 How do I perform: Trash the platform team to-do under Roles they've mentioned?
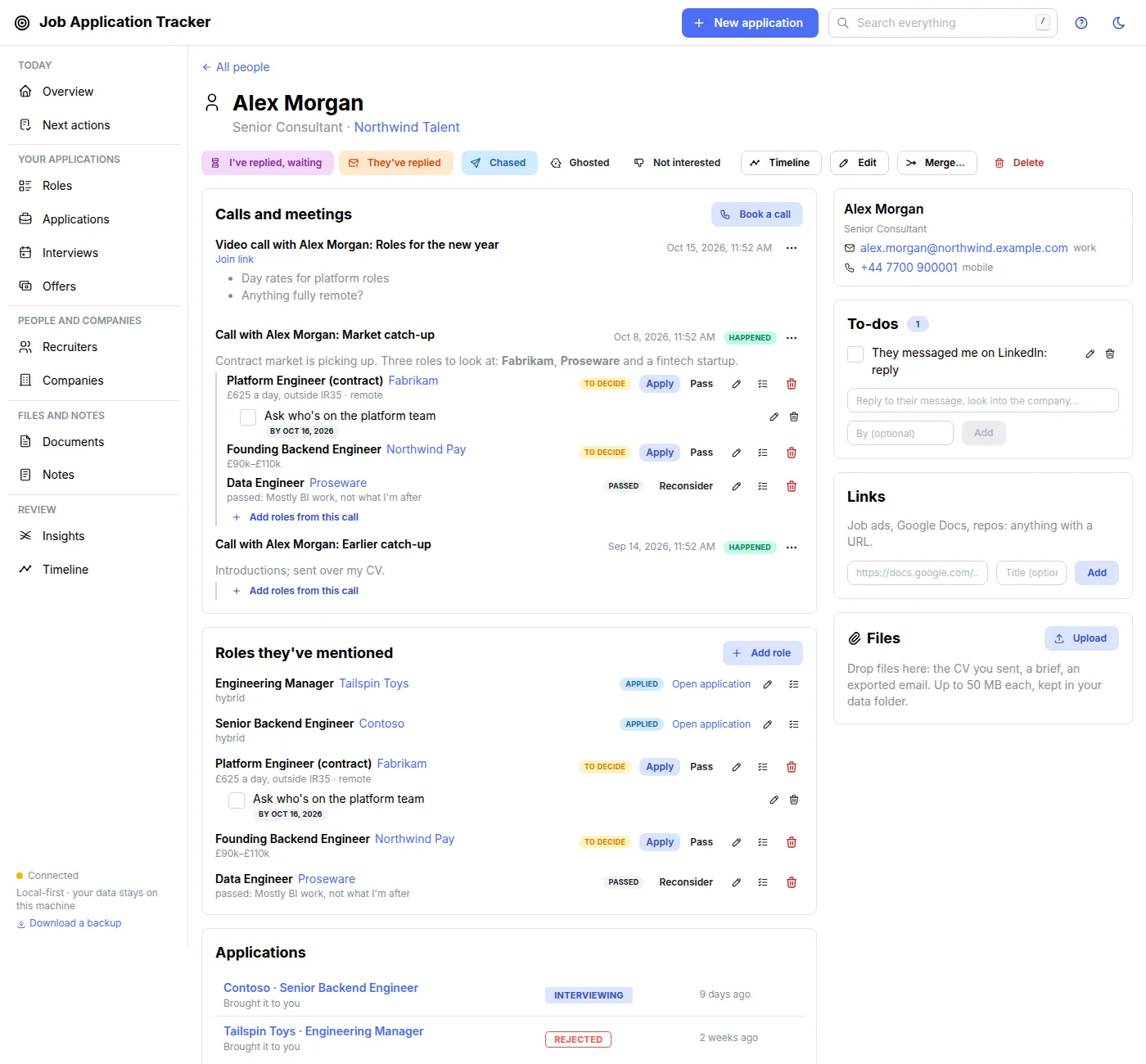tap(794, 800)
